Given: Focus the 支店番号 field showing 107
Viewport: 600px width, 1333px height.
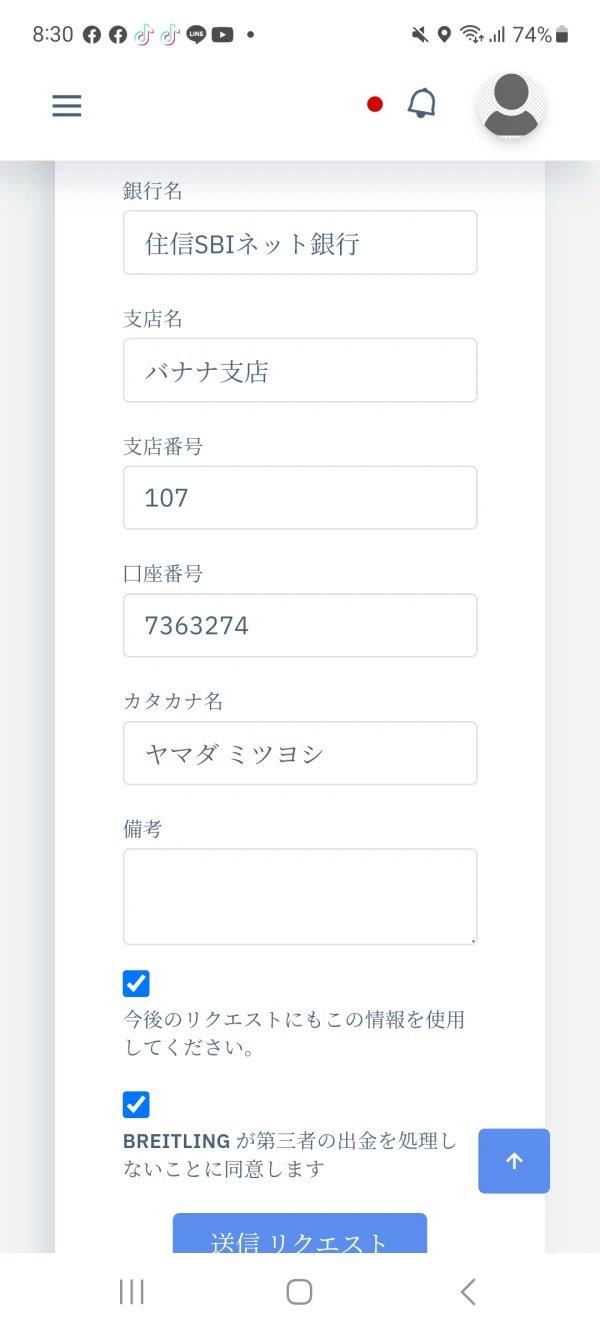Looking at the screenshot, I should (x=299, y=497).
